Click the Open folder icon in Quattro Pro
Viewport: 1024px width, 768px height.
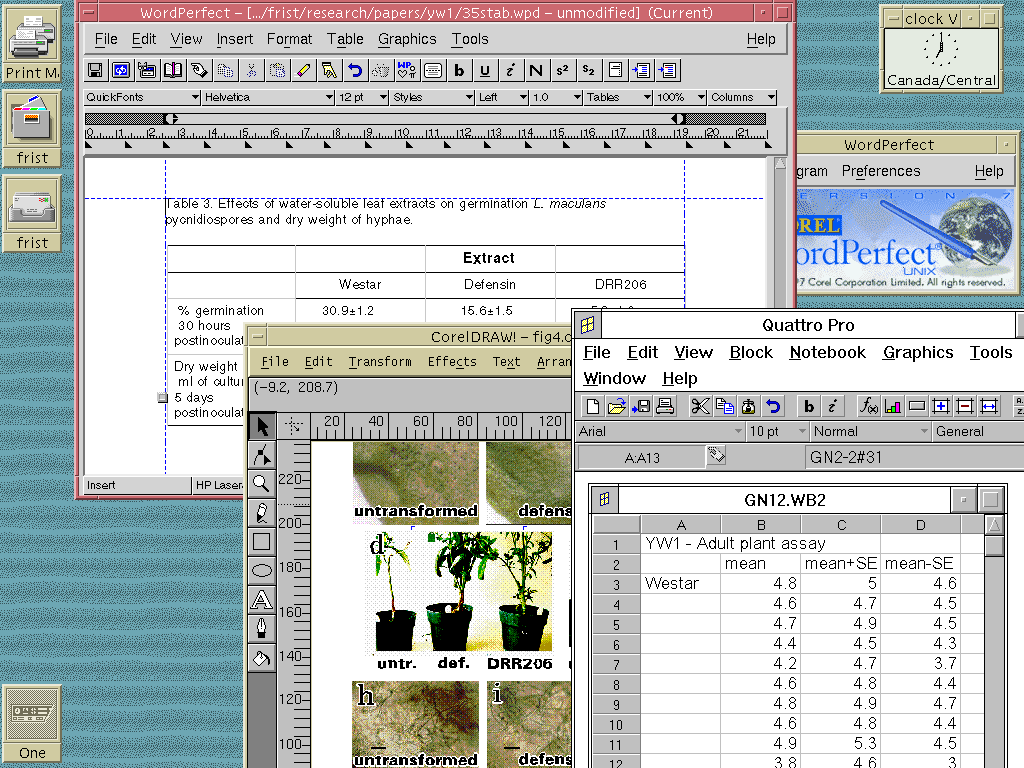click(616, 406)
